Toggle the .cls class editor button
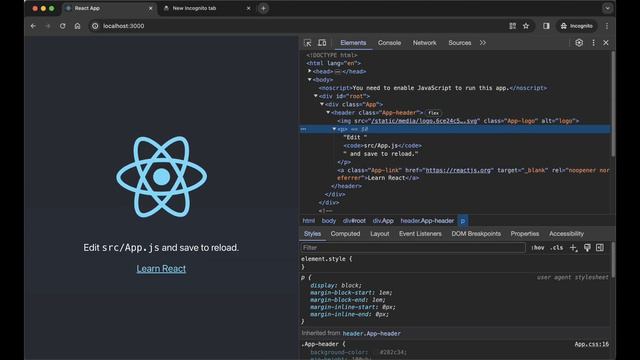 557,248
